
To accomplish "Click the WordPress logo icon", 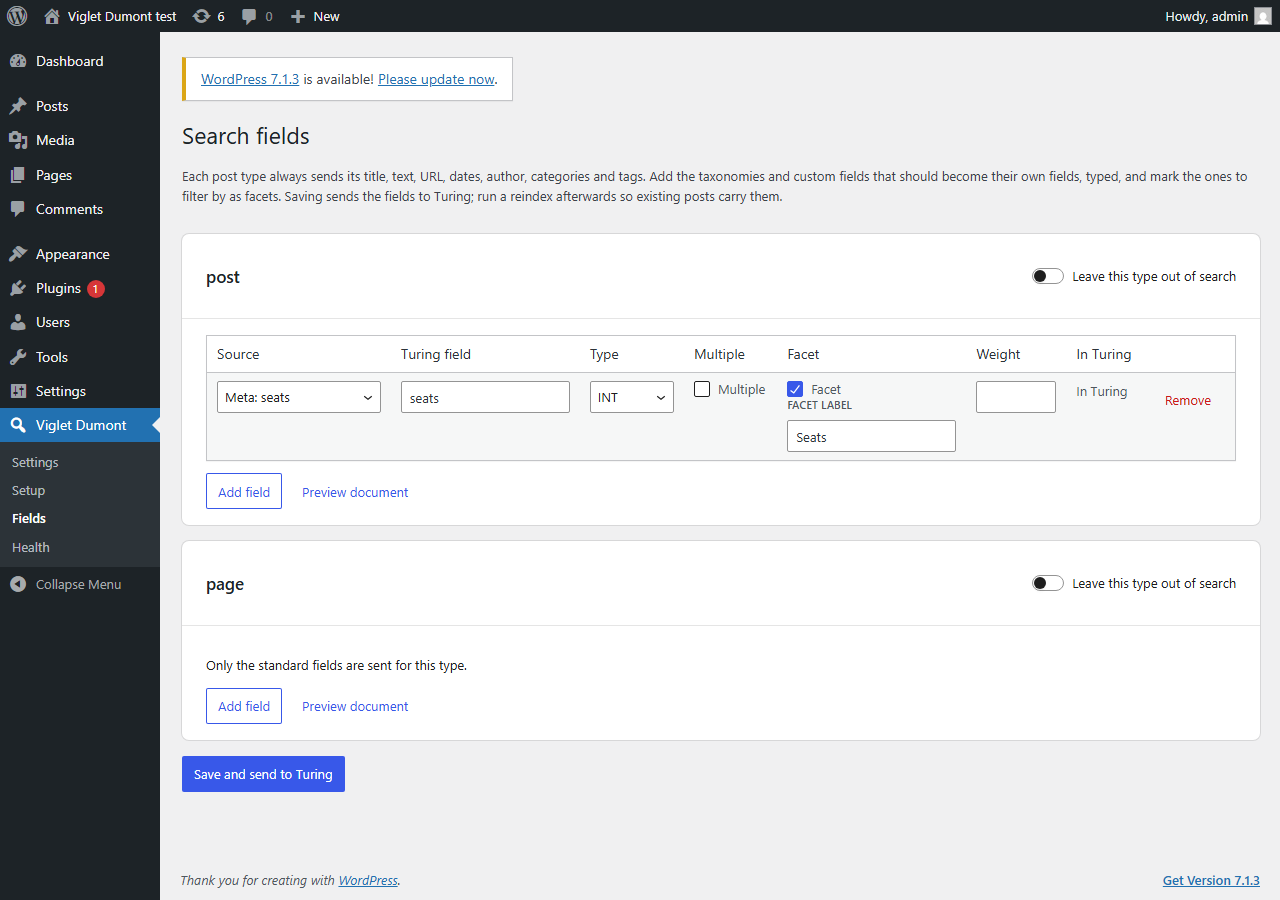I will point(17,16).
